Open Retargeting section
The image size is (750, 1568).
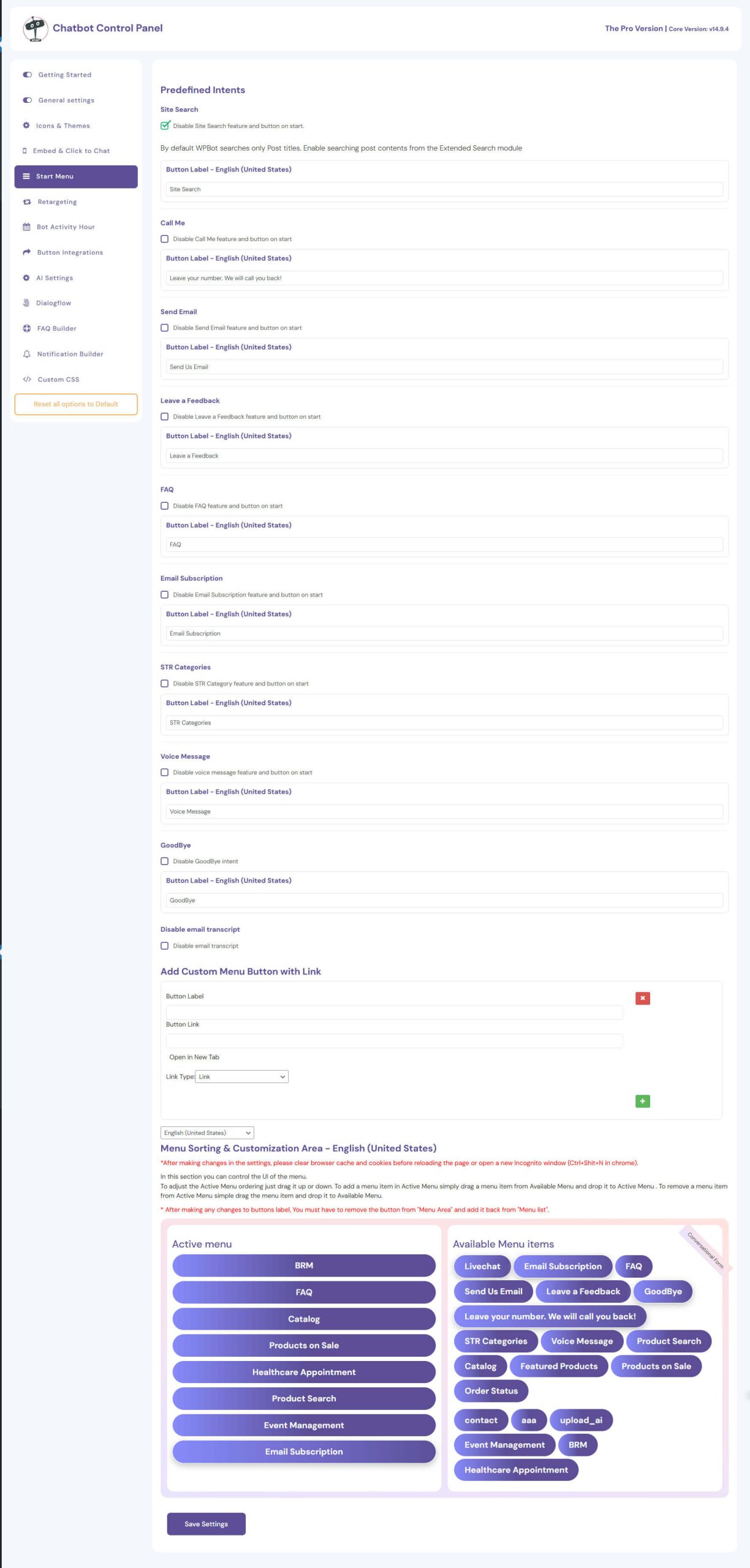pos(76,202)
